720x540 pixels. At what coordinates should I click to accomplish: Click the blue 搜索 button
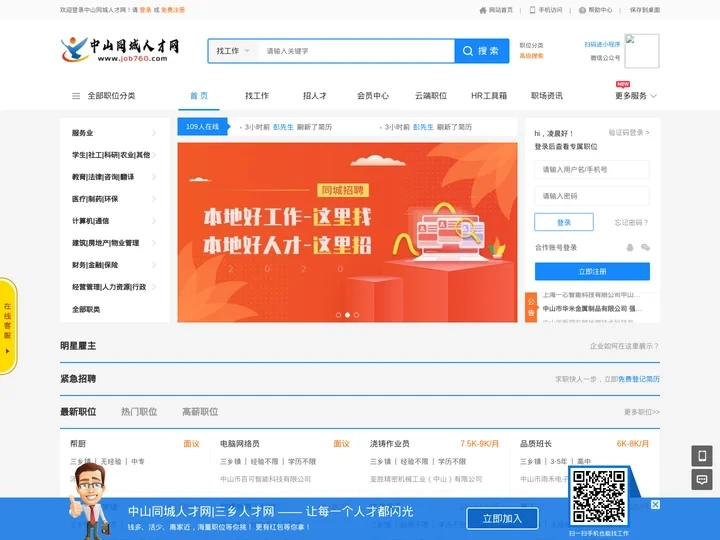(482, 51)
